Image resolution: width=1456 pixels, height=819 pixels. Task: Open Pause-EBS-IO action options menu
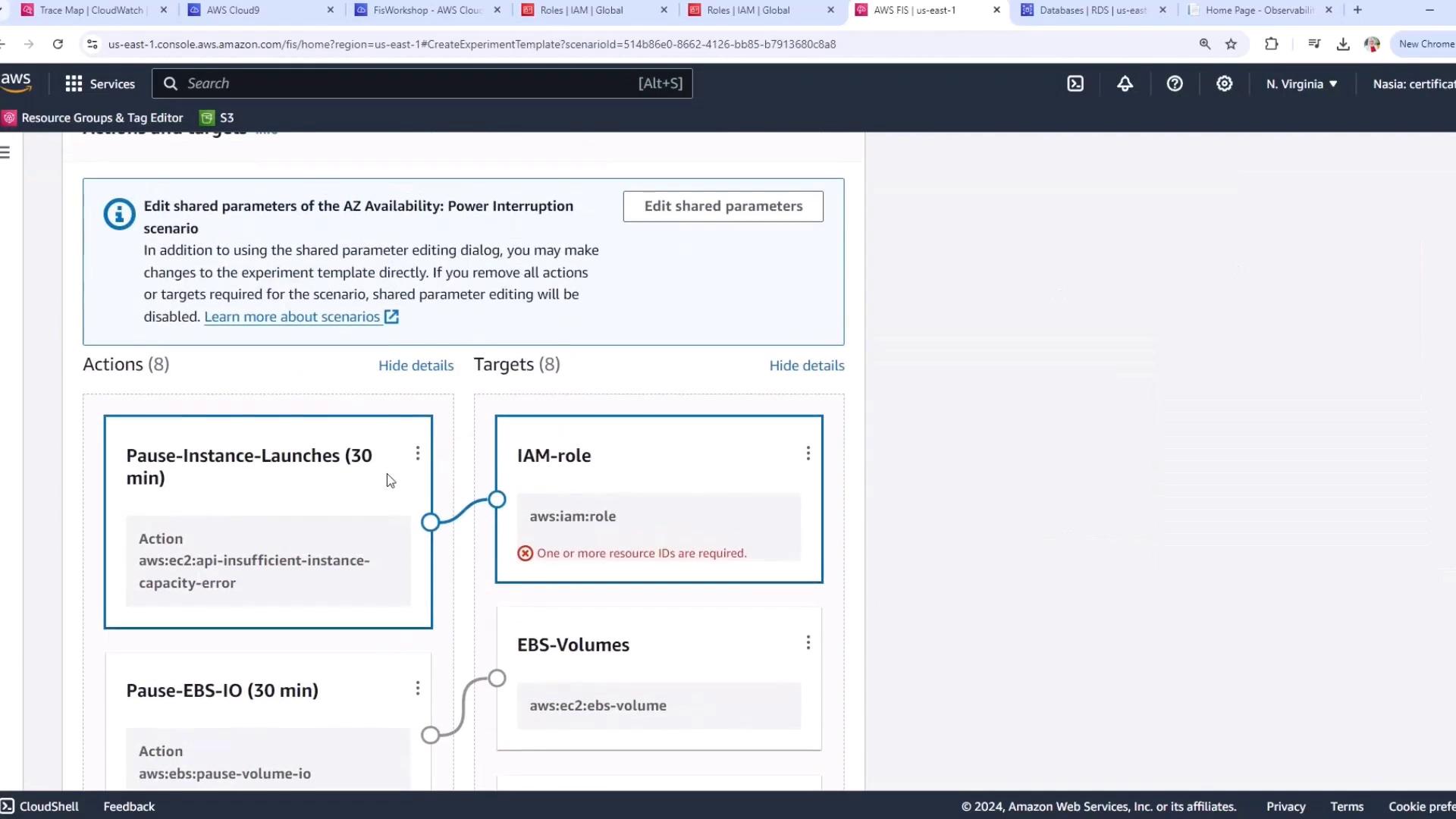click(x=417, y=689)
